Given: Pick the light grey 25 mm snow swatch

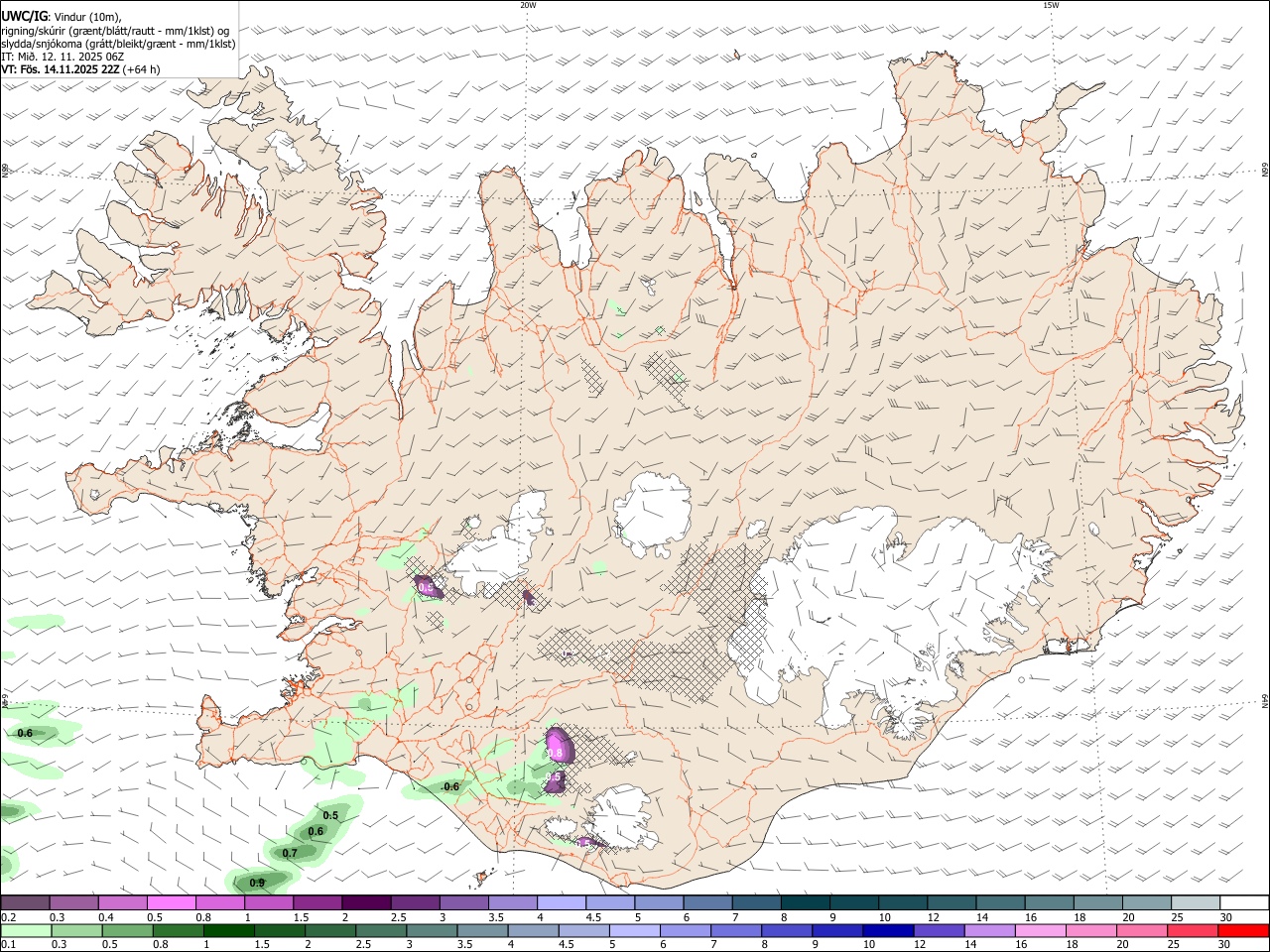Looking at the screenshot, I should 1196,902.
